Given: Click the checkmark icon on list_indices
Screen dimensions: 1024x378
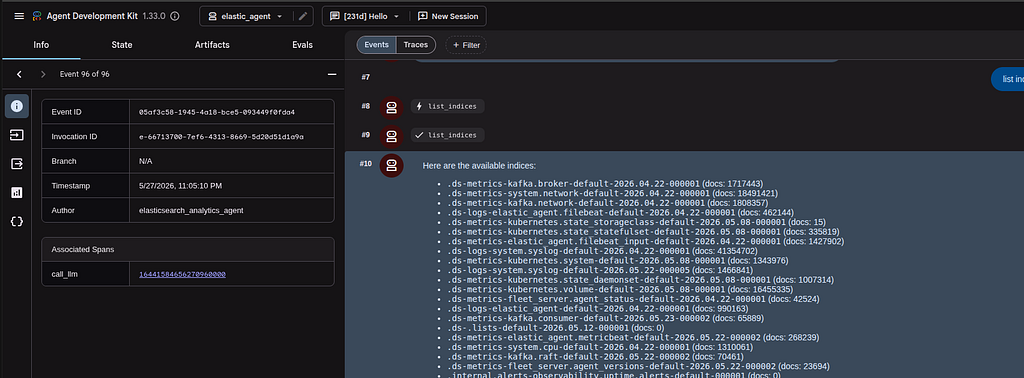Looking at the screenshot, I should tap(419, 135).
